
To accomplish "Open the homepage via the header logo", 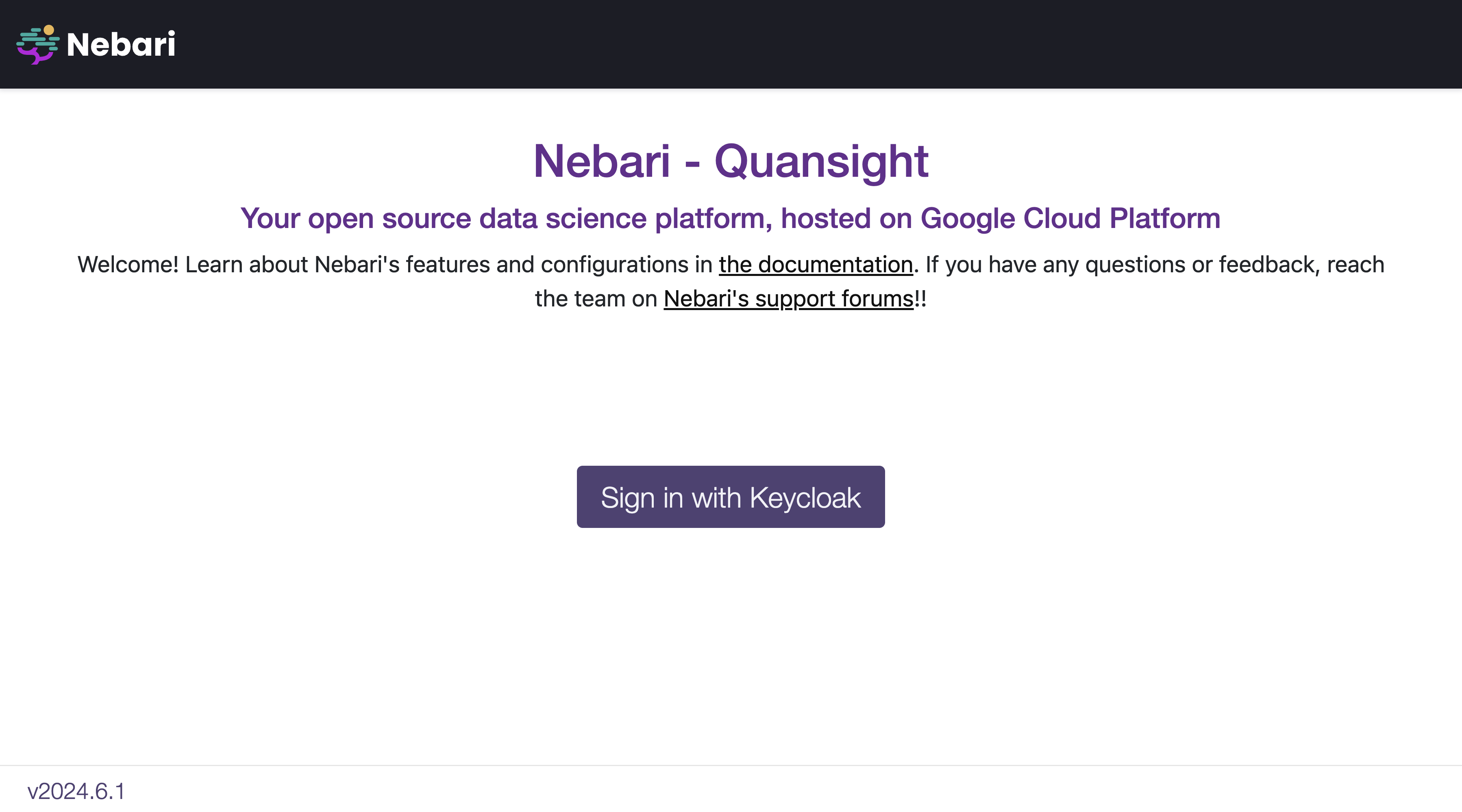I will pyautogui.click(x=96, y=44).
